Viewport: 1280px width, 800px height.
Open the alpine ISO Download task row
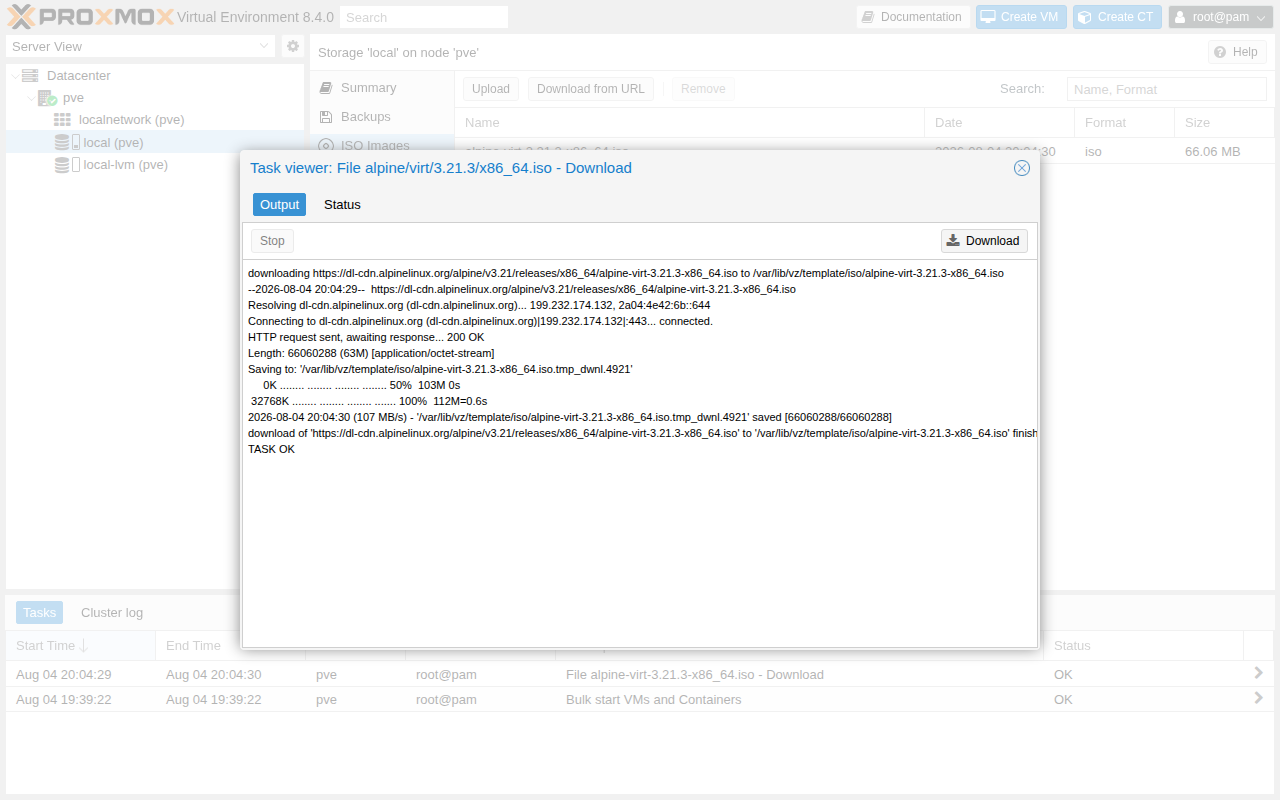pos(640,674)
